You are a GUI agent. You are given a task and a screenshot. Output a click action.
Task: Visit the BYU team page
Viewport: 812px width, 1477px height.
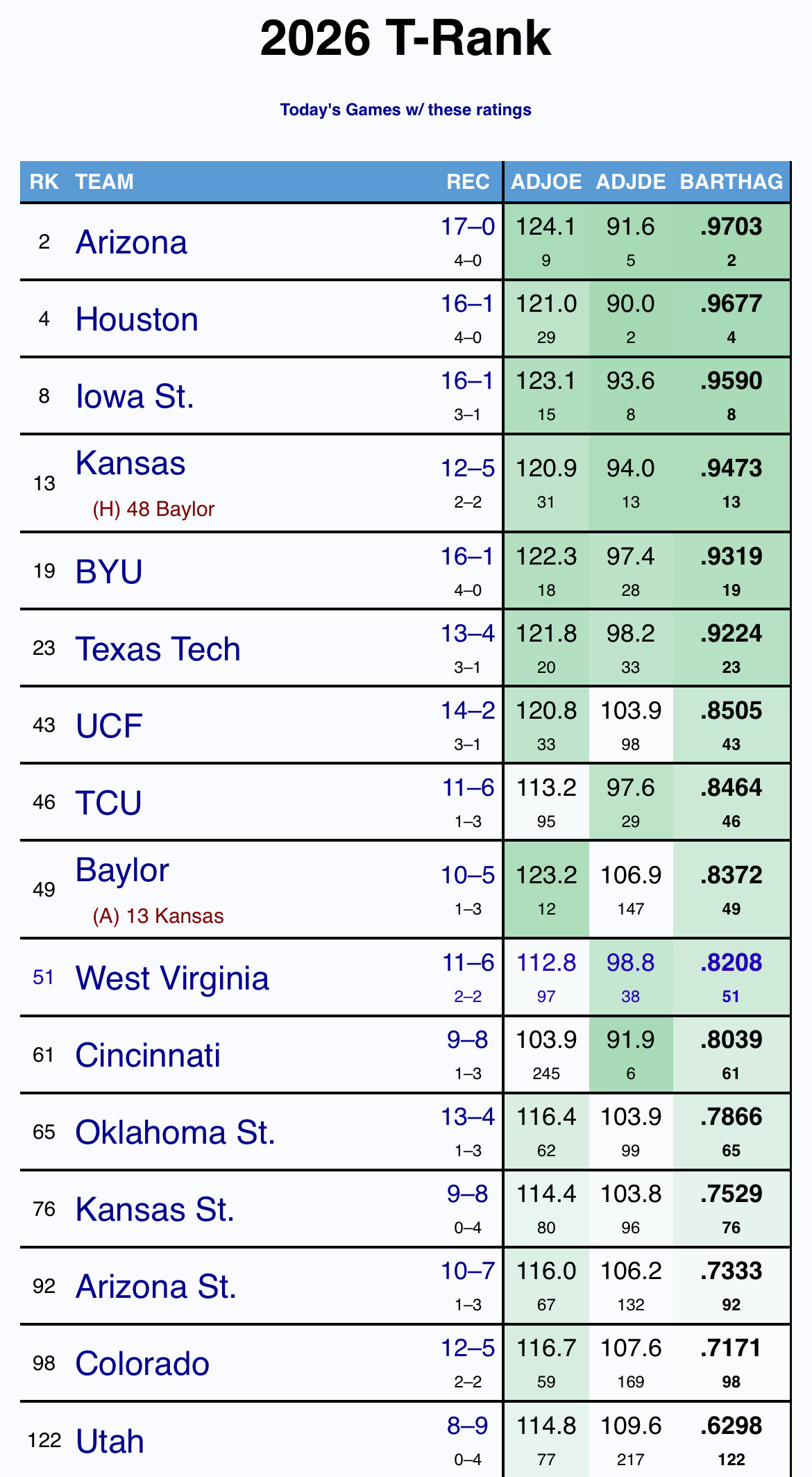point(109,571)
